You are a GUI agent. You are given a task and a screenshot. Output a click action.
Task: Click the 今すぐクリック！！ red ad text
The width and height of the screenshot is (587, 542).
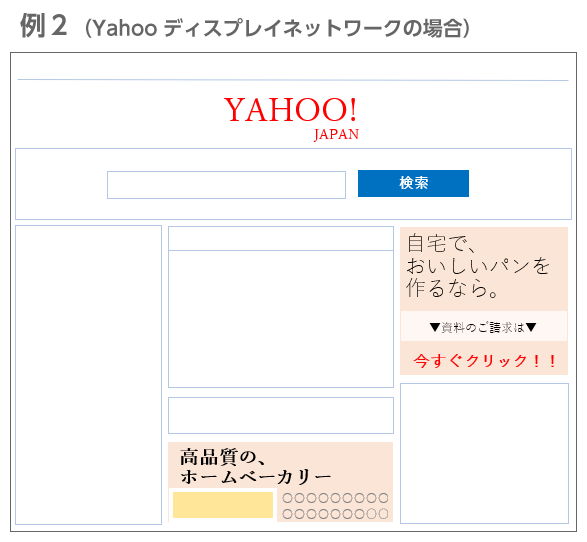click(484, 361)
